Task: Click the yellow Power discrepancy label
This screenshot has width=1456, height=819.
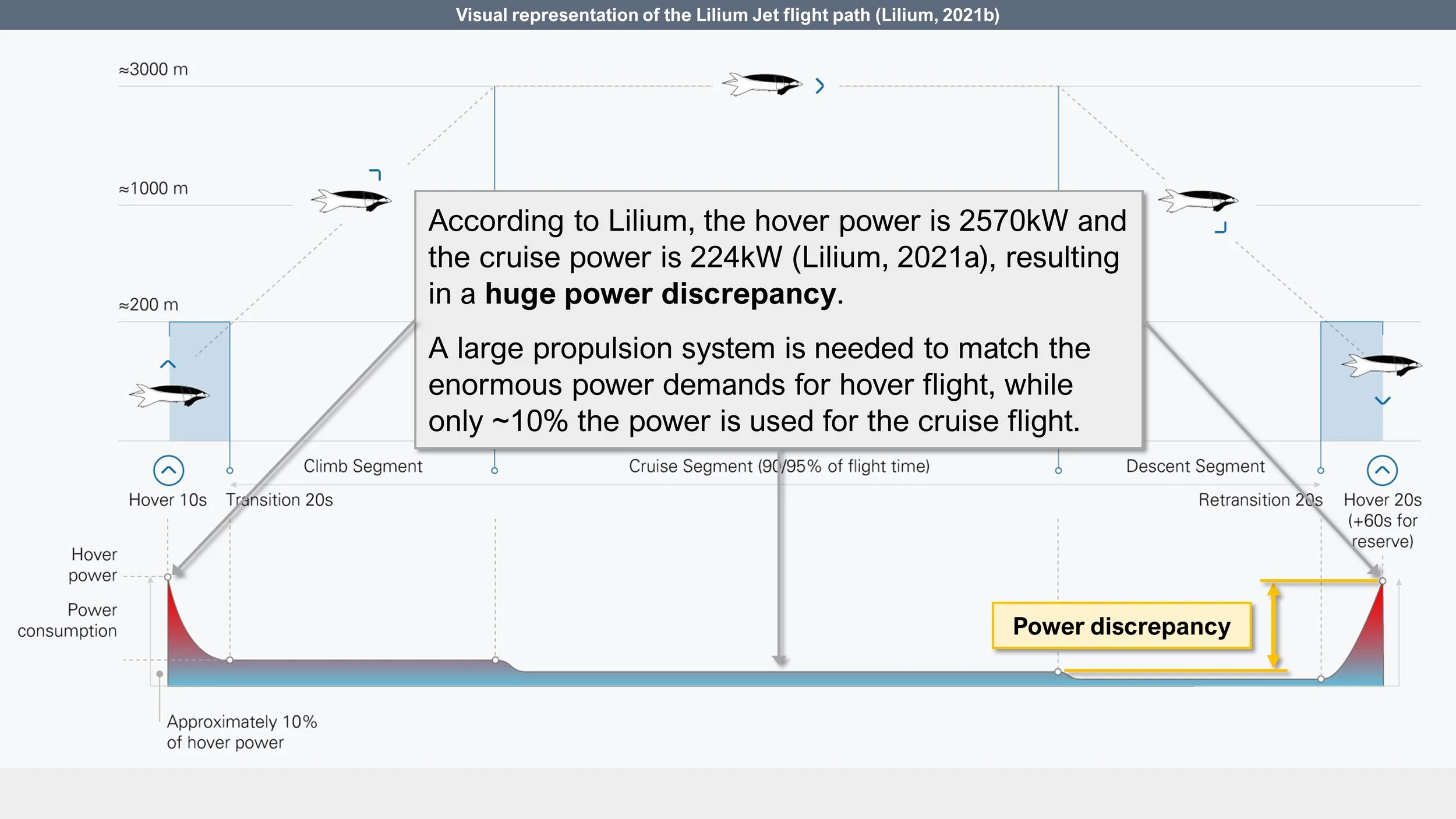Action: click(x=1122, y=626)
